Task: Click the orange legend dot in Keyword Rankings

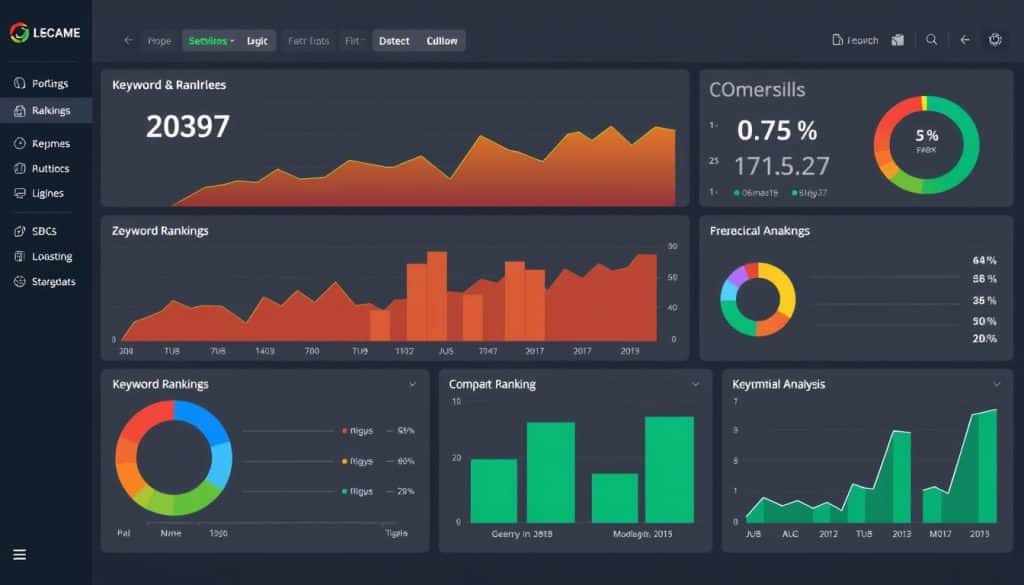Action: (344, 461)
